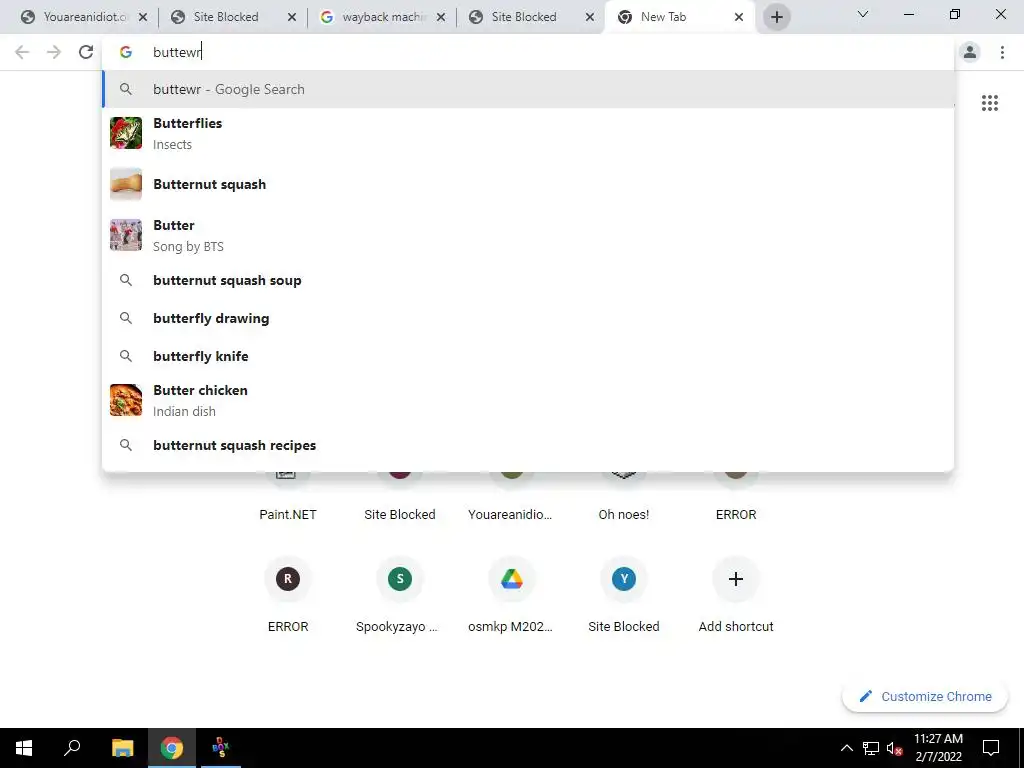Viewport: 1024px width, 768px height.
Task: Pick the Butter Song by BTS suggestion
Action: click(528, 235)
